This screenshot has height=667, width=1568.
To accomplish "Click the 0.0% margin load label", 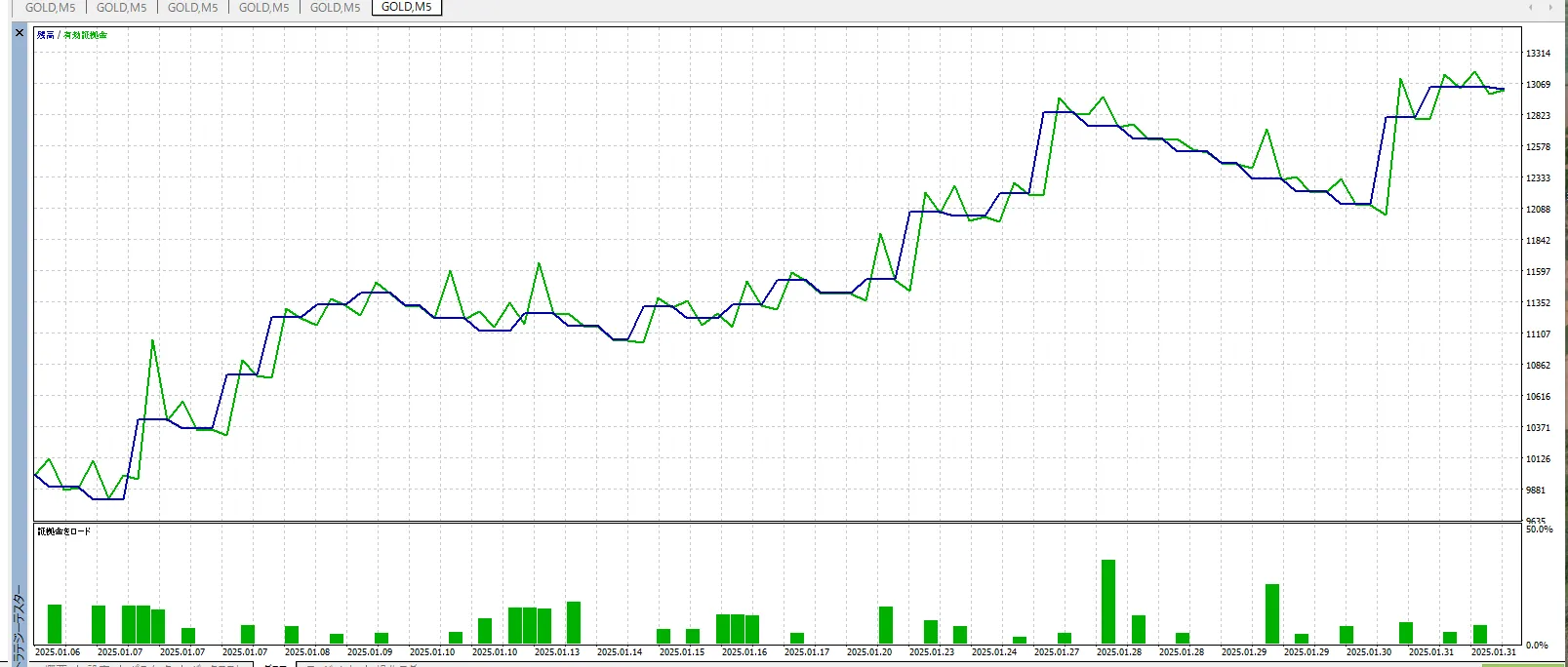I will pos(1537,646).
